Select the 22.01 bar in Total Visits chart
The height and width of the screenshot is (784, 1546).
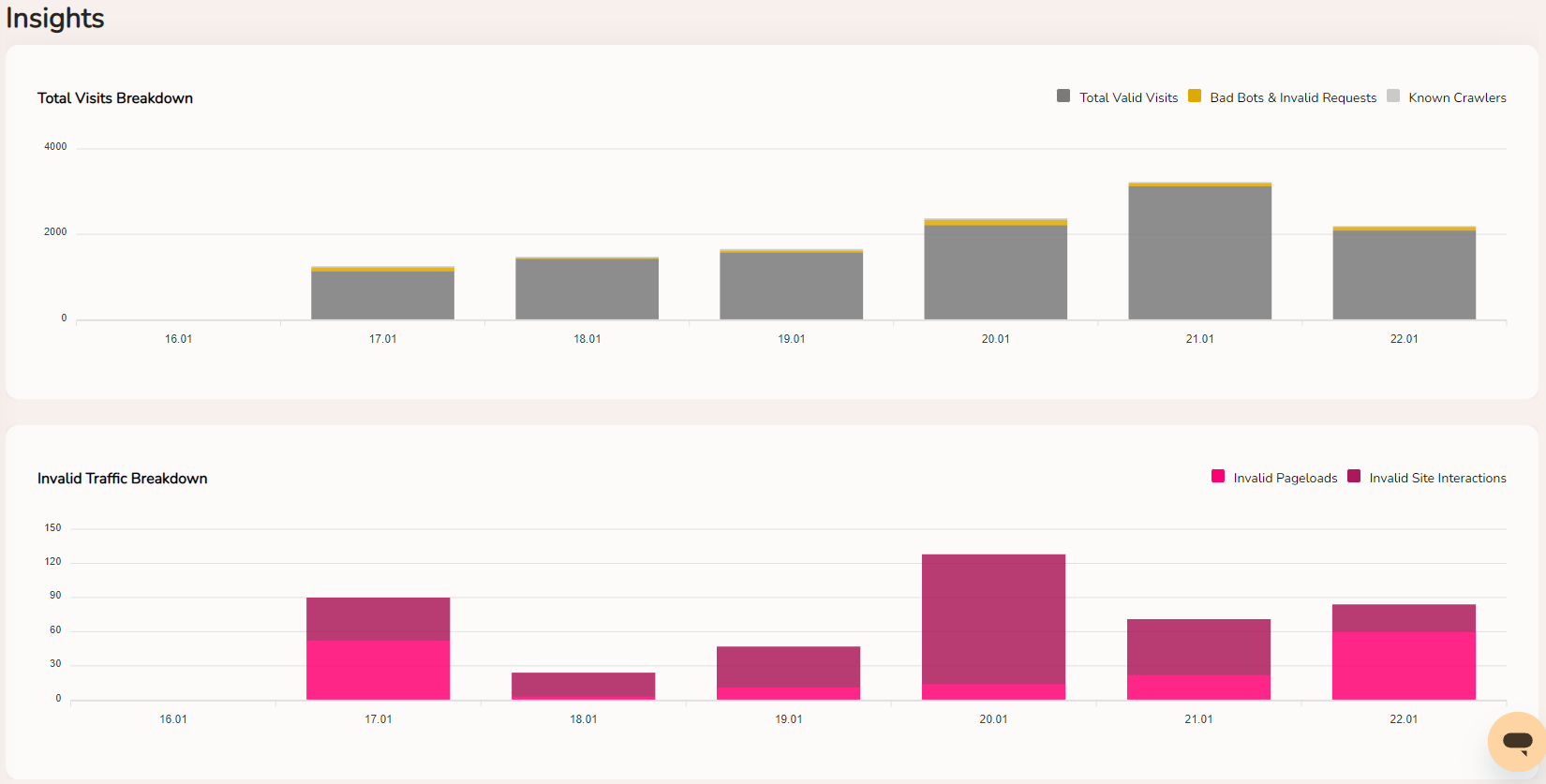click(1404, 274)
